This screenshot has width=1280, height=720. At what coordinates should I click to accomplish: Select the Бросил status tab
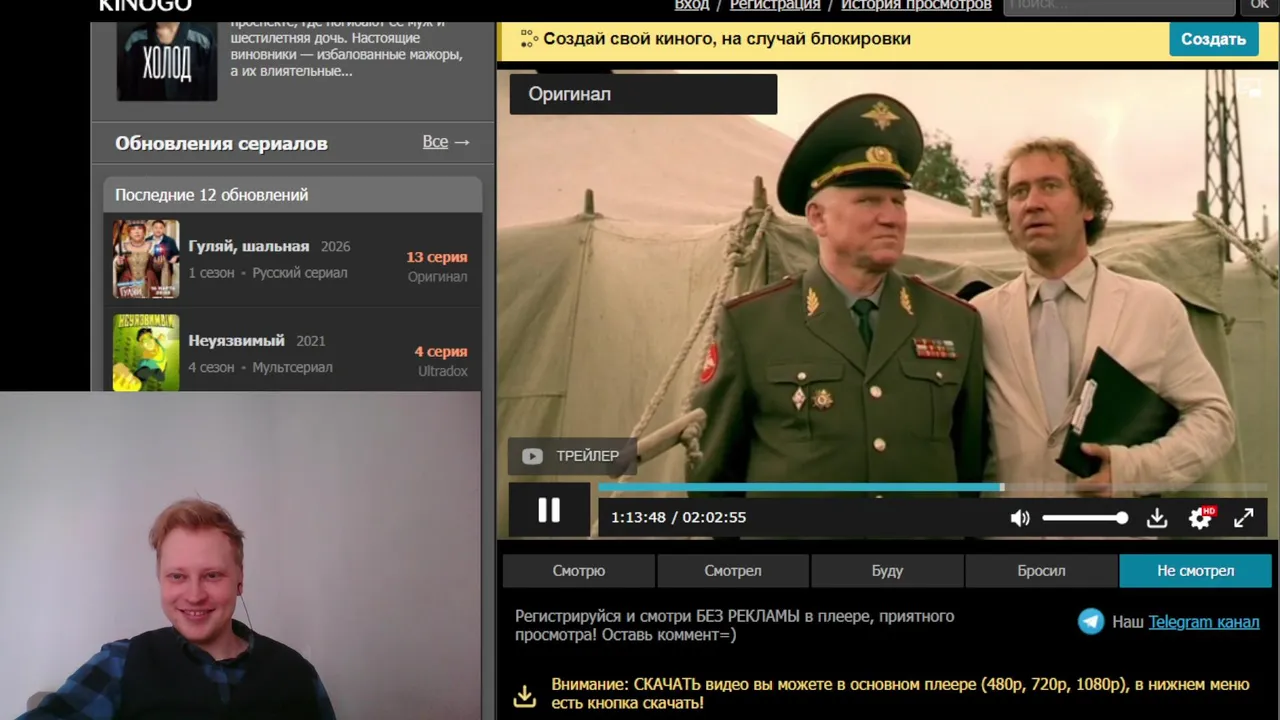tap(1041, 571)
